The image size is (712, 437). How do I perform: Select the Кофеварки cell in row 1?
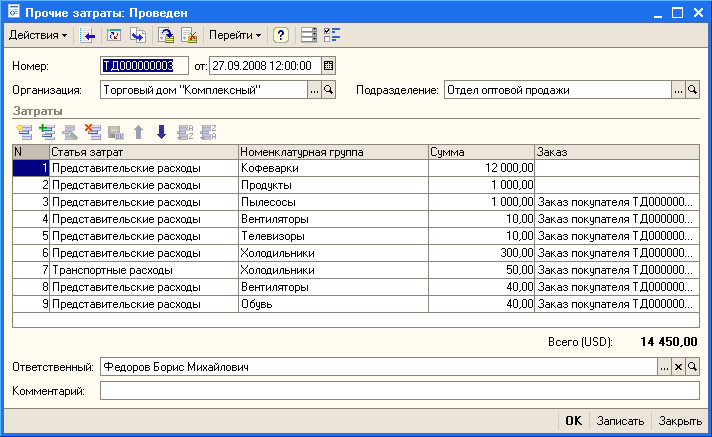(x=333, y=168)
